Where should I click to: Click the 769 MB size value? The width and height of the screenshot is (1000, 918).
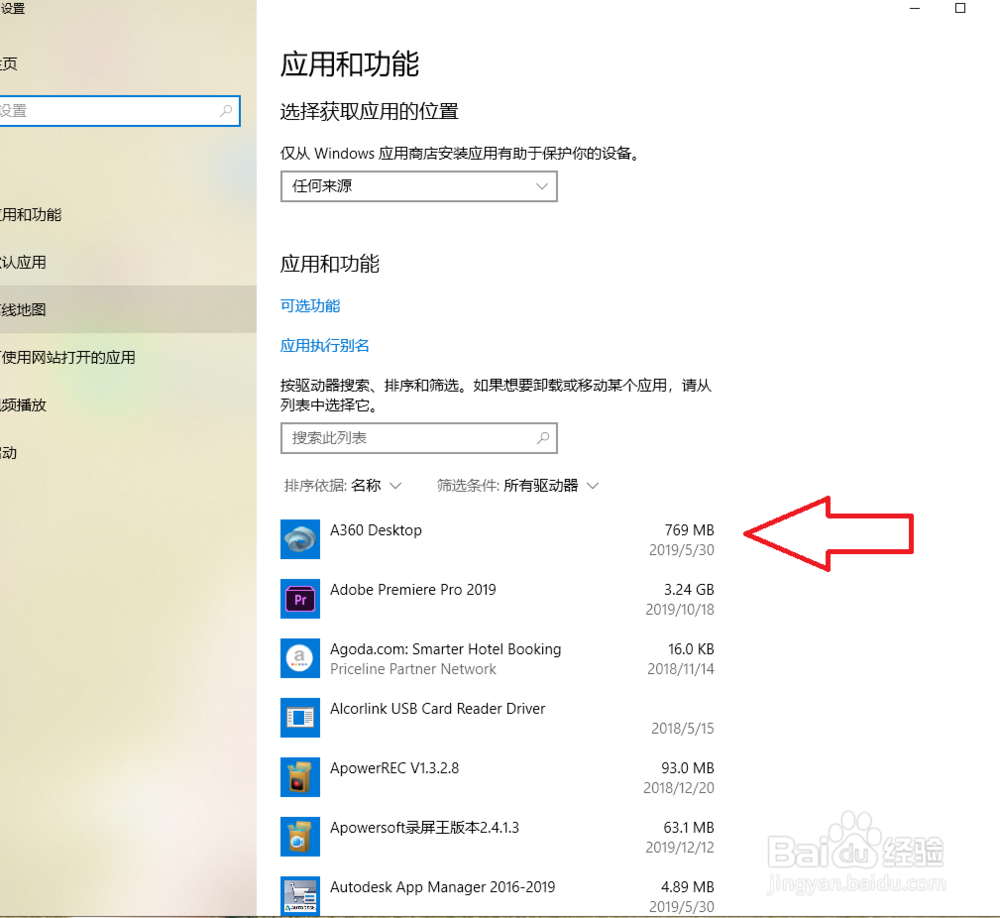pyautogui.click(x=689, y=530)
